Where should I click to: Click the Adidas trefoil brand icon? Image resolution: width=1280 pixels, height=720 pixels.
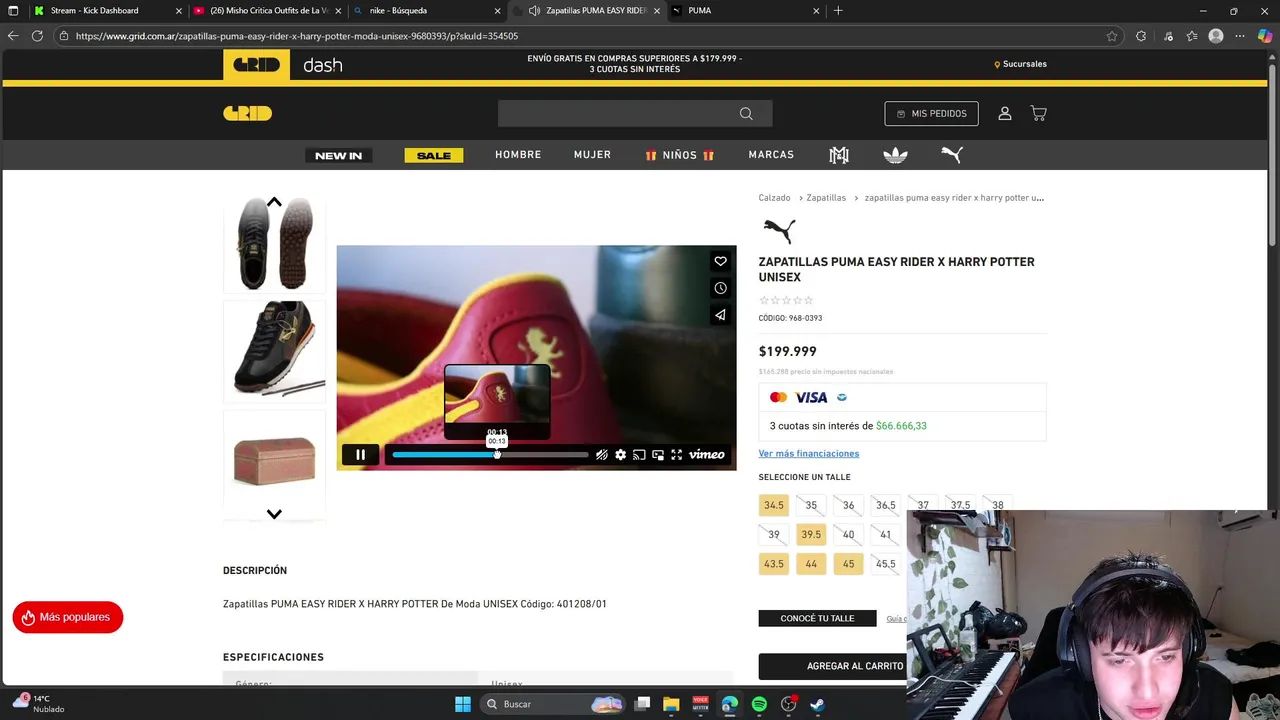pos(895,155)
